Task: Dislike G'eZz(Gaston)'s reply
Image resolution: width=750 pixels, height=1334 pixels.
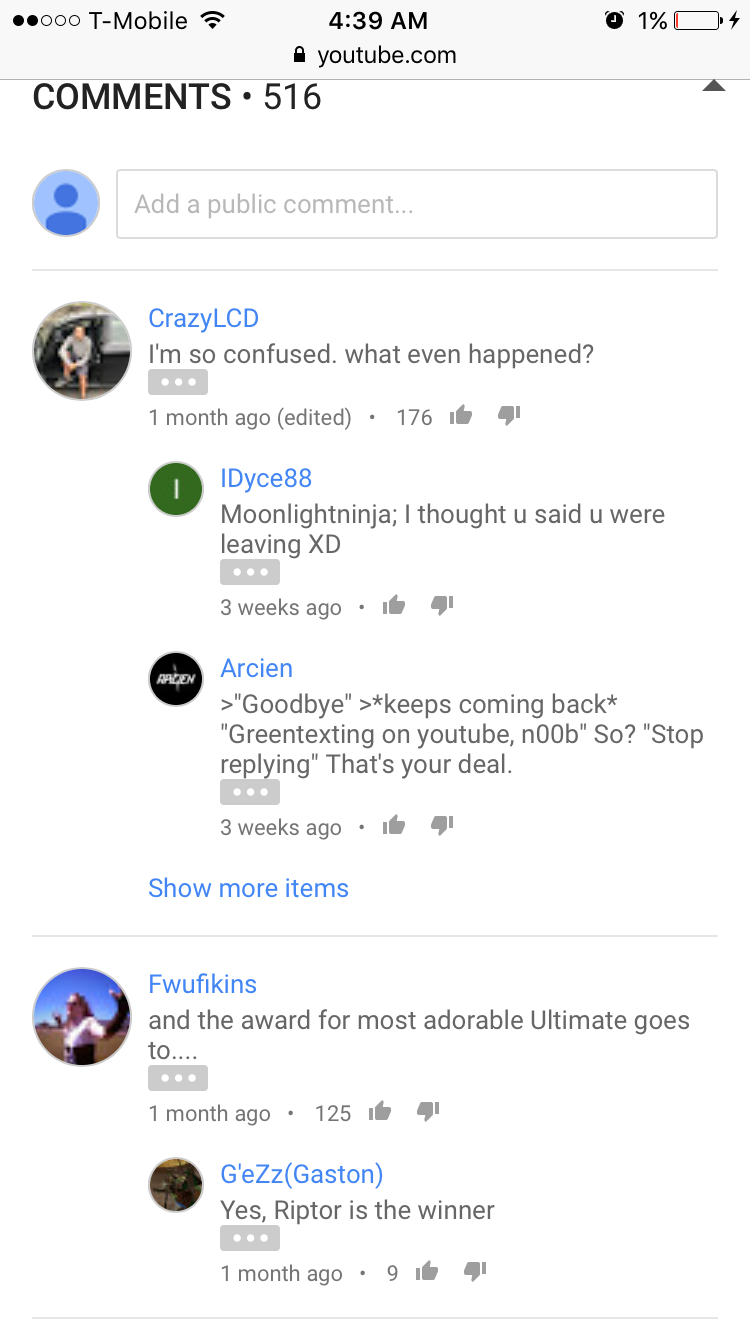Action: pos(476,1271)
